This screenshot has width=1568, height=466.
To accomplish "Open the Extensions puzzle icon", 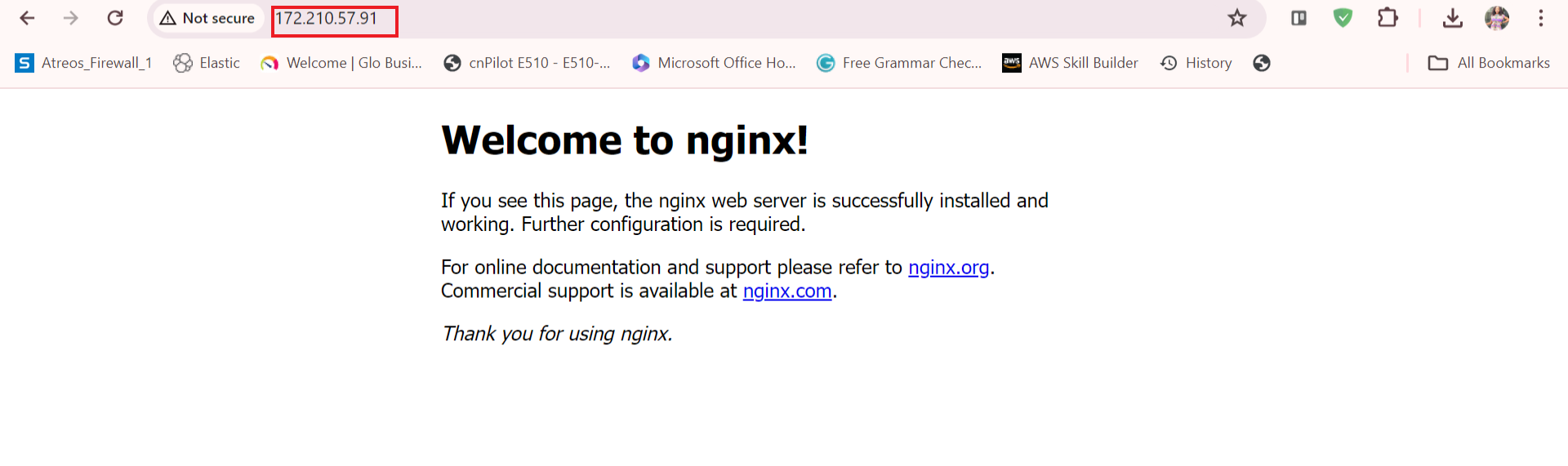I will pos(1388,18).
